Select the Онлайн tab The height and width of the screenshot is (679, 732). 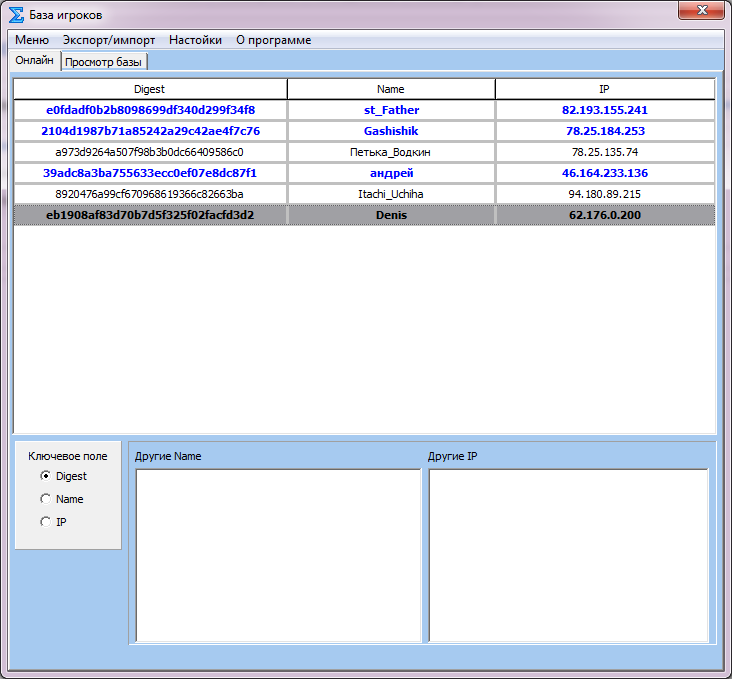point(35,61)
